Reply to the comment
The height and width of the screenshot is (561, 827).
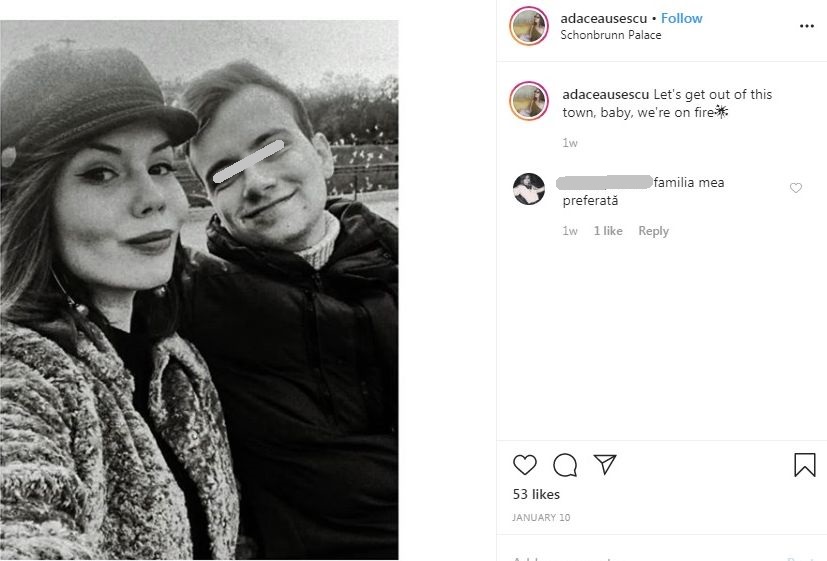[653, 231]
